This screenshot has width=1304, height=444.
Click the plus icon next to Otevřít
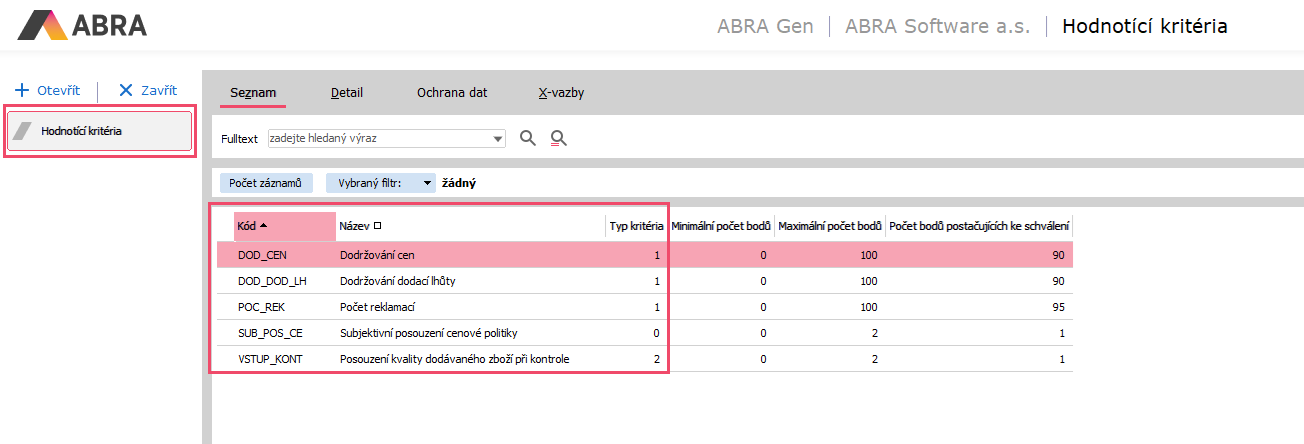coord(22,90)
